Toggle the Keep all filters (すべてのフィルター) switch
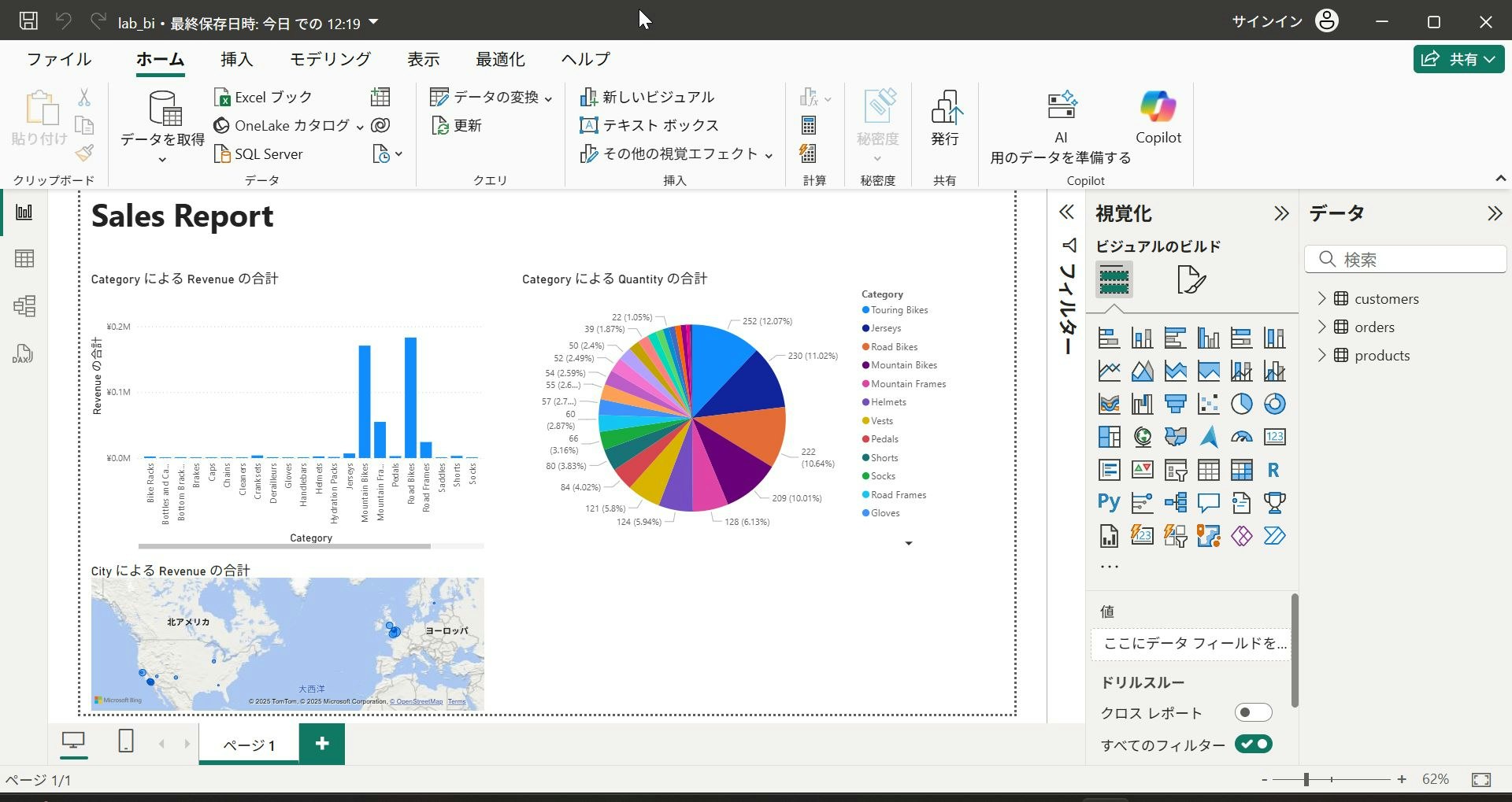This screenshot has height=802, width=1512. pyautogui.click(x=1253, y=745)
